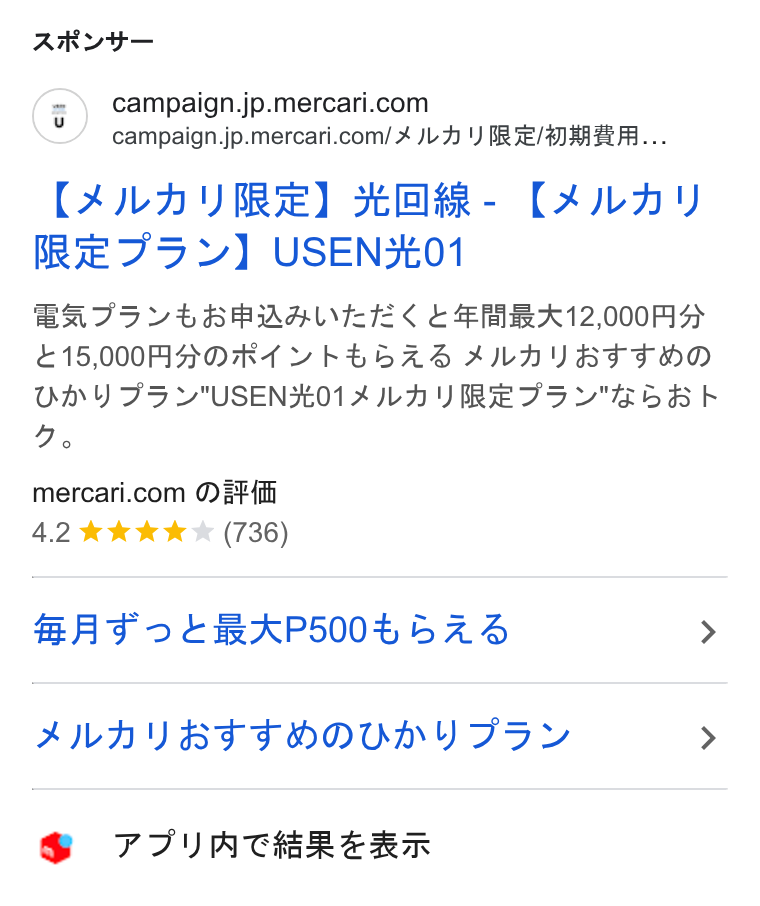Open the メルカリおすすめのひかりプラン sitelink
Image resolution: width=760 pixels, height=906 pixels.
point(302,736)
